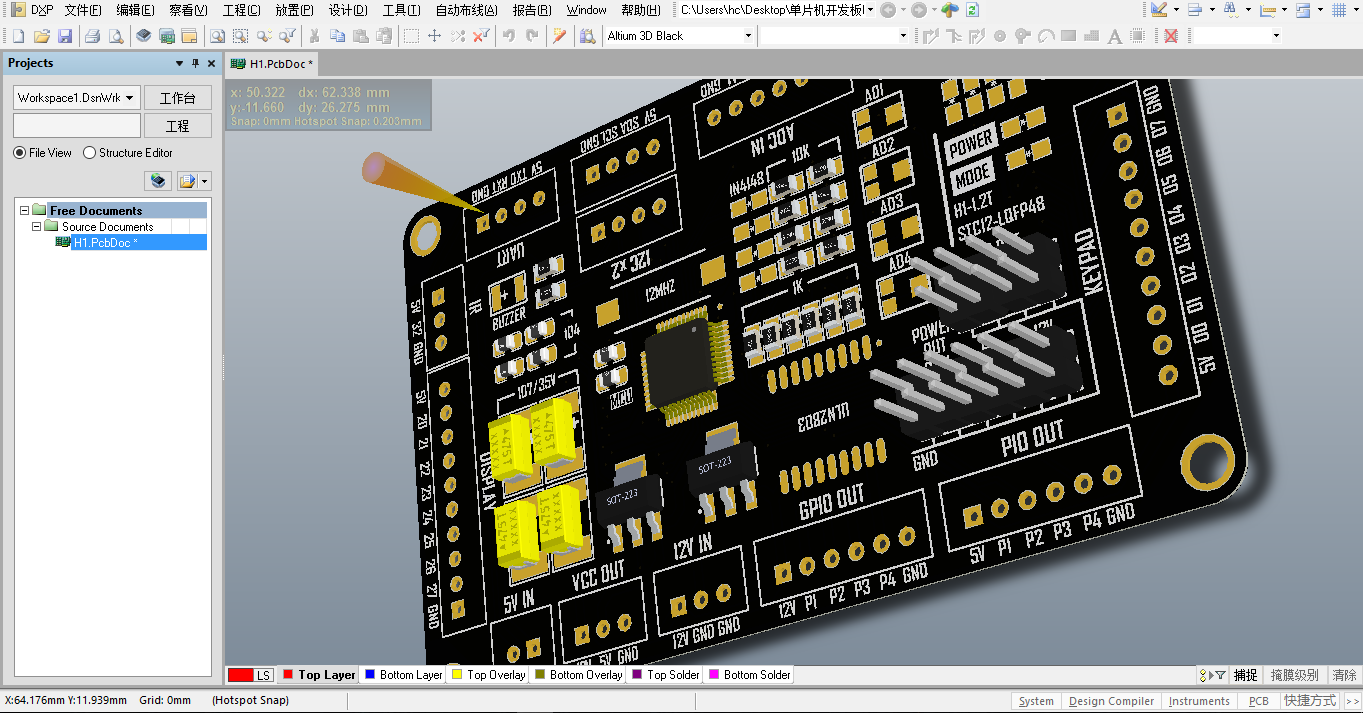Click the Place String text tool
This screenshot has width=1363, height=713.
tap(1115, 36)
